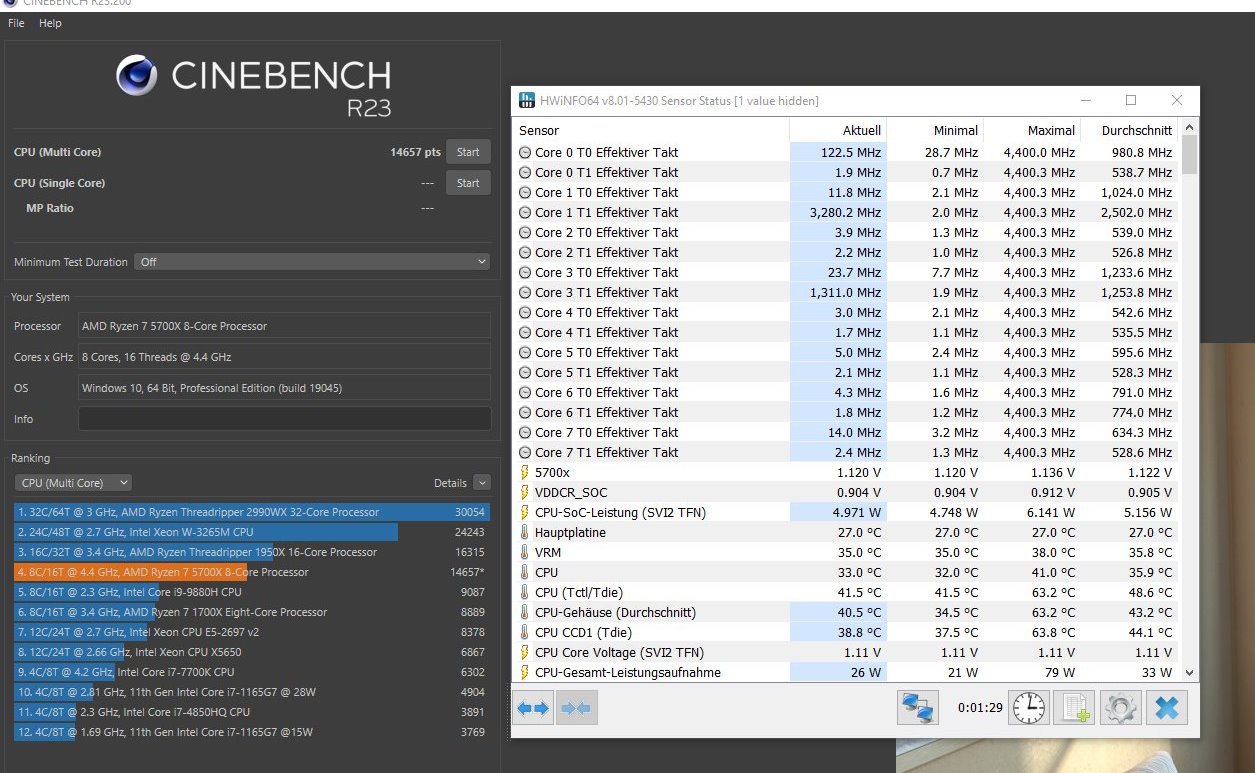Click the 4.971 W CPU-SoC-Leistung current value
This screenshot has width=1255, height=773.
pyautogui.click(x=859, y=512)
